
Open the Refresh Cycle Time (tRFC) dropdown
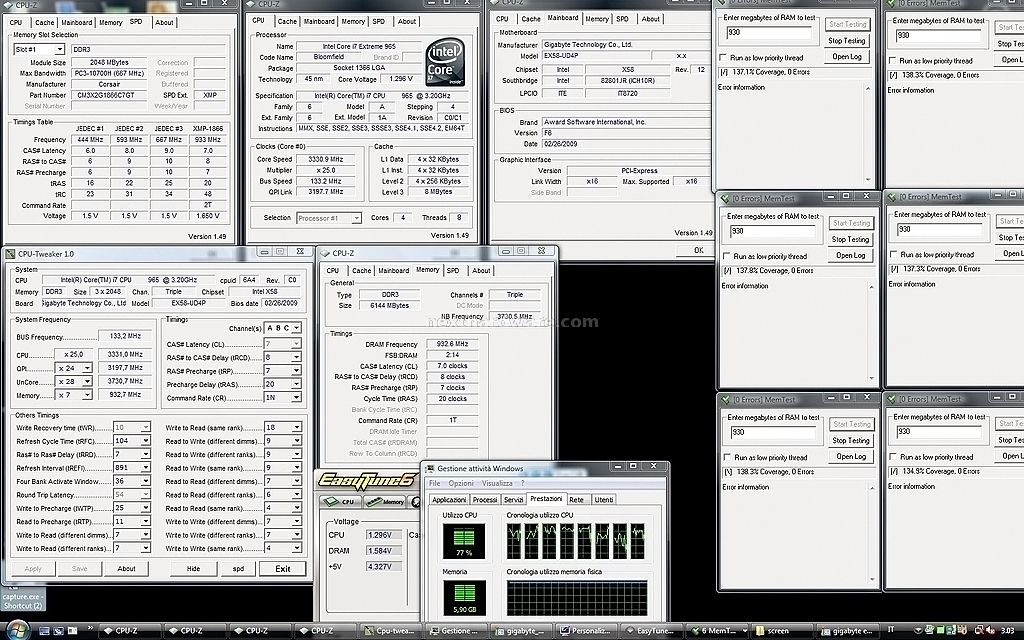[146, 441]
